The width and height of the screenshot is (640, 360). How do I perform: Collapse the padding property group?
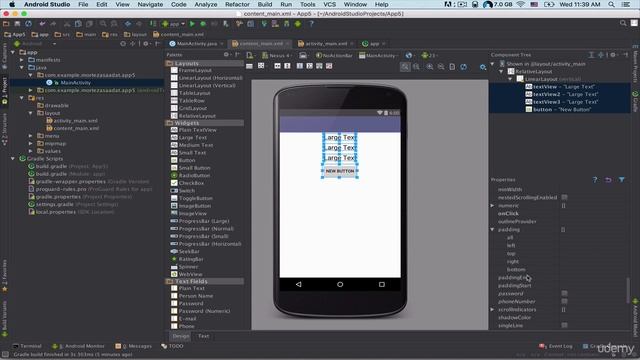click(492, 230)
